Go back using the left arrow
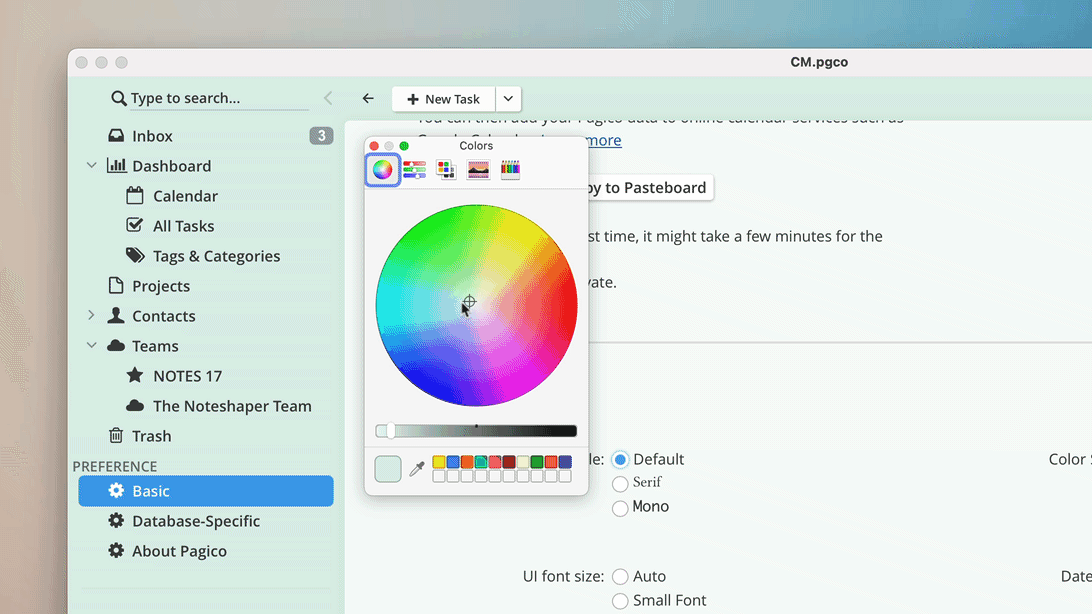Viewport: 1092px width, 614px height. click(x=368, y=99)
